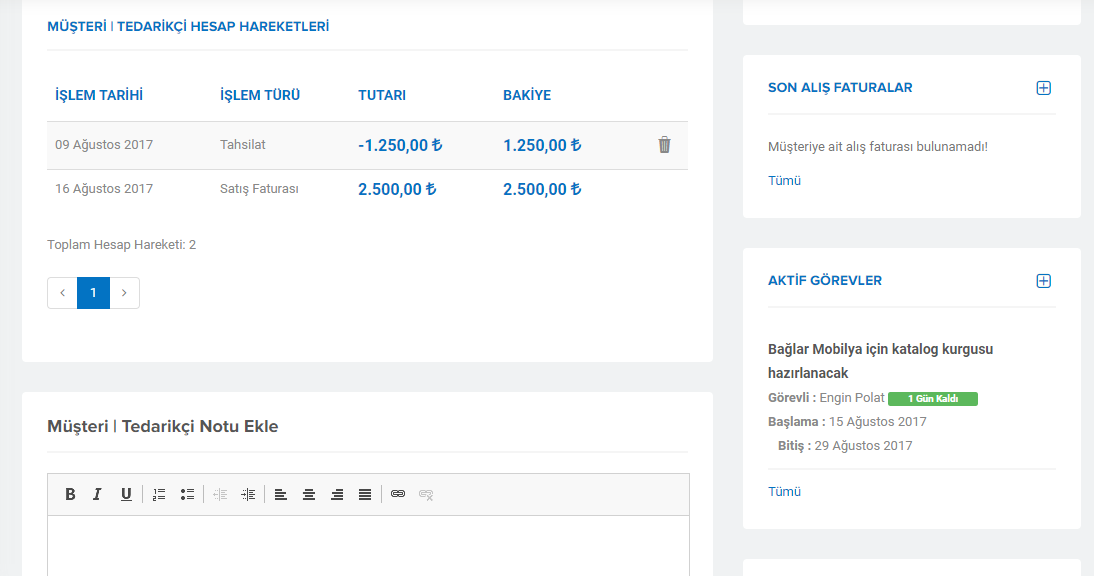Align note text to the right
This screenshot has height=576, width=1094.
[x=337, y=494]
